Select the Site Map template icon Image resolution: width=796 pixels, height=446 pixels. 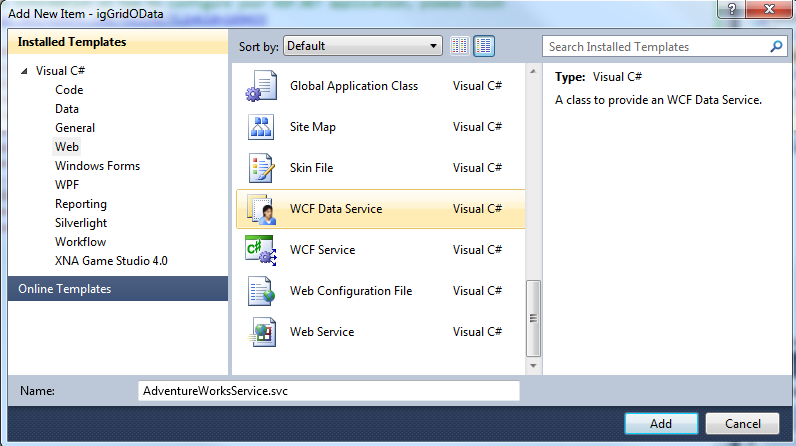pyautogui.click(x=260, y=127)
